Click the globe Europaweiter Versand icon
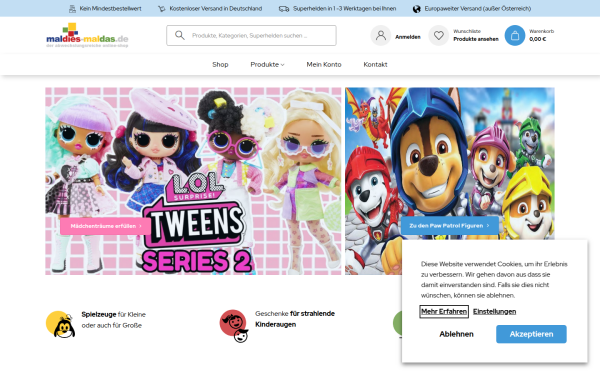This screenshot has width=600, height=375. click(x=417, y=8)
